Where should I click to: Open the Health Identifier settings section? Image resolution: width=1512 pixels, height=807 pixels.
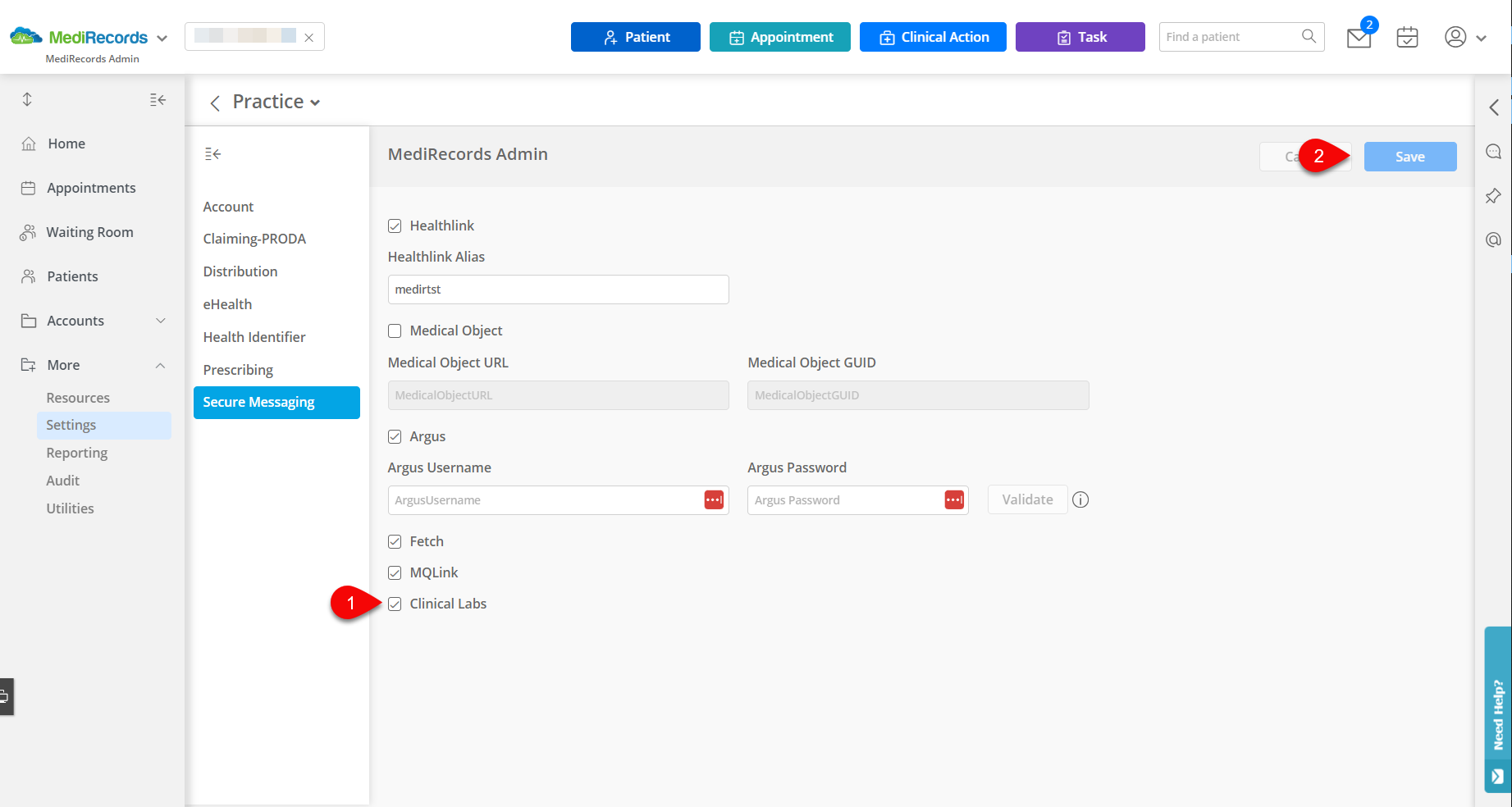coord(254,337)
